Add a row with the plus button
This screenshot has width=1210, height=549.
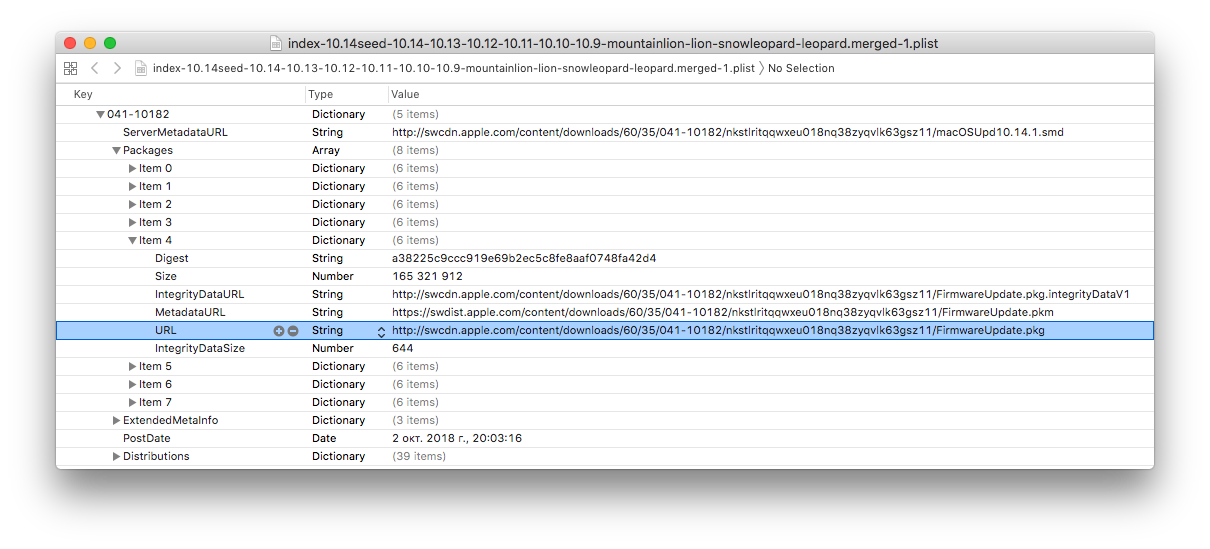(279, 331)
